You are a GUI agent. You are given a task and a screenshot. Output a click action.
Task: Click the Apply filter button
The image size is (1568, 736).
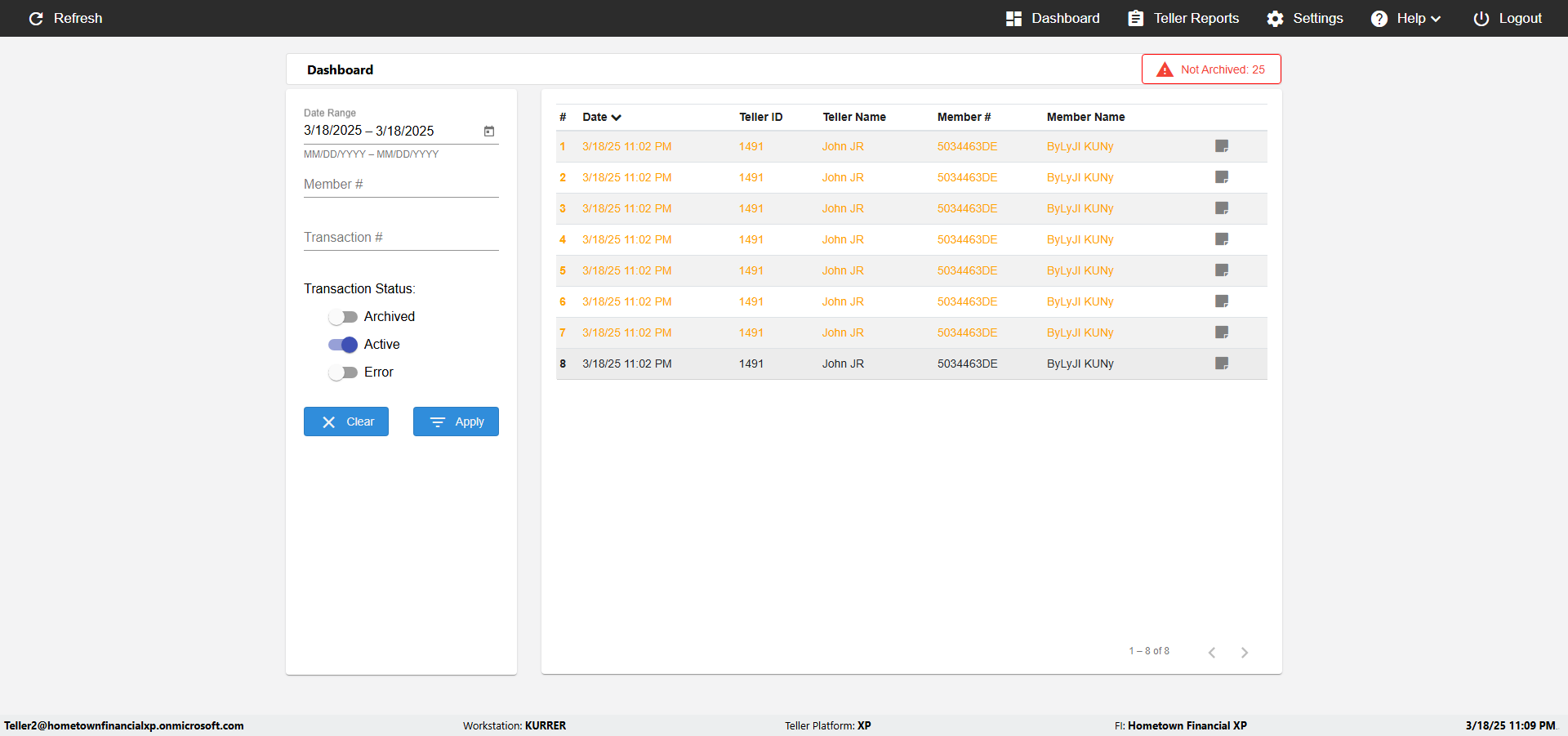click(456, 422)
